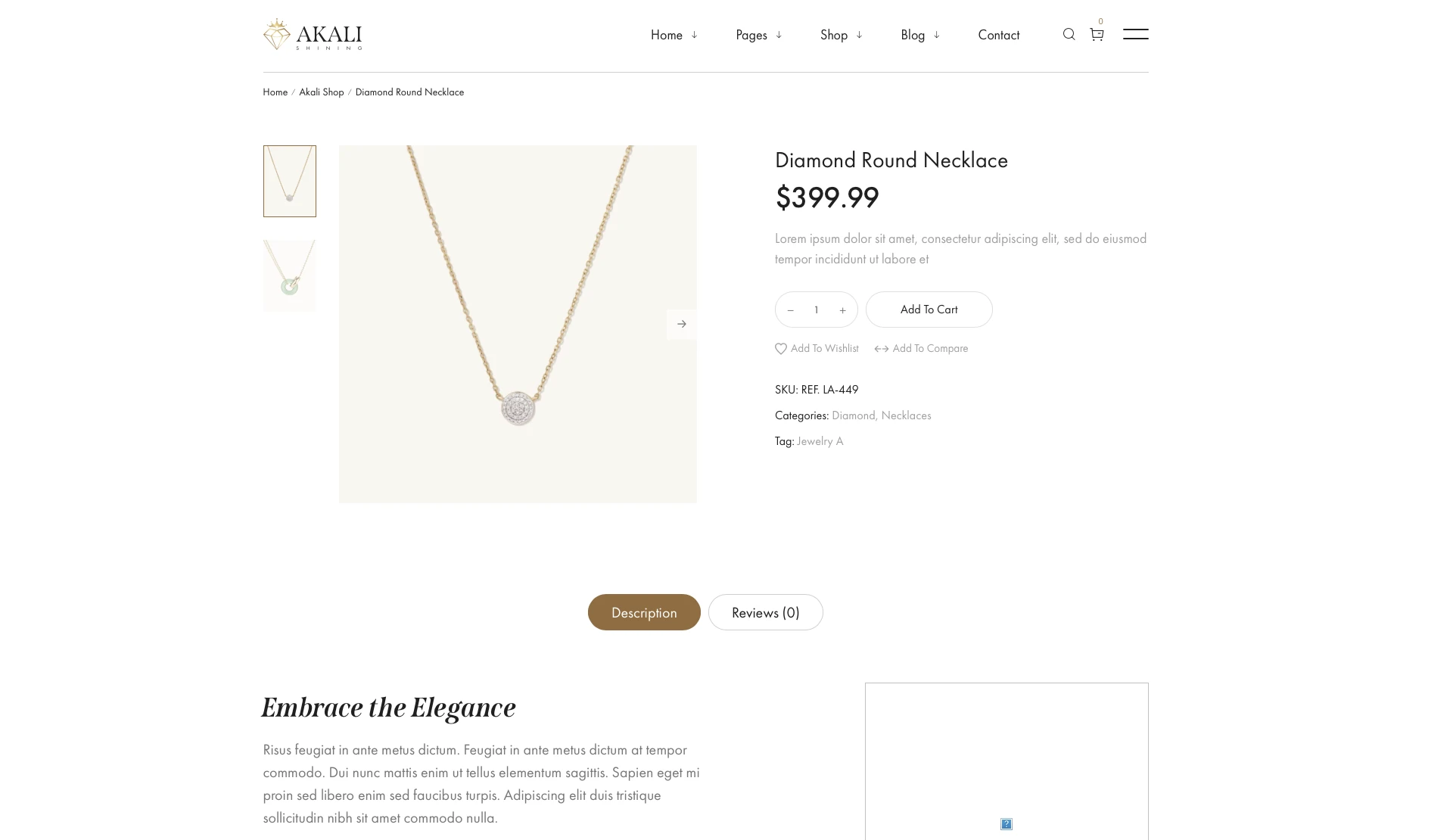Show next product image arrow
This screenshot has width=1453, height=840.
681,324
